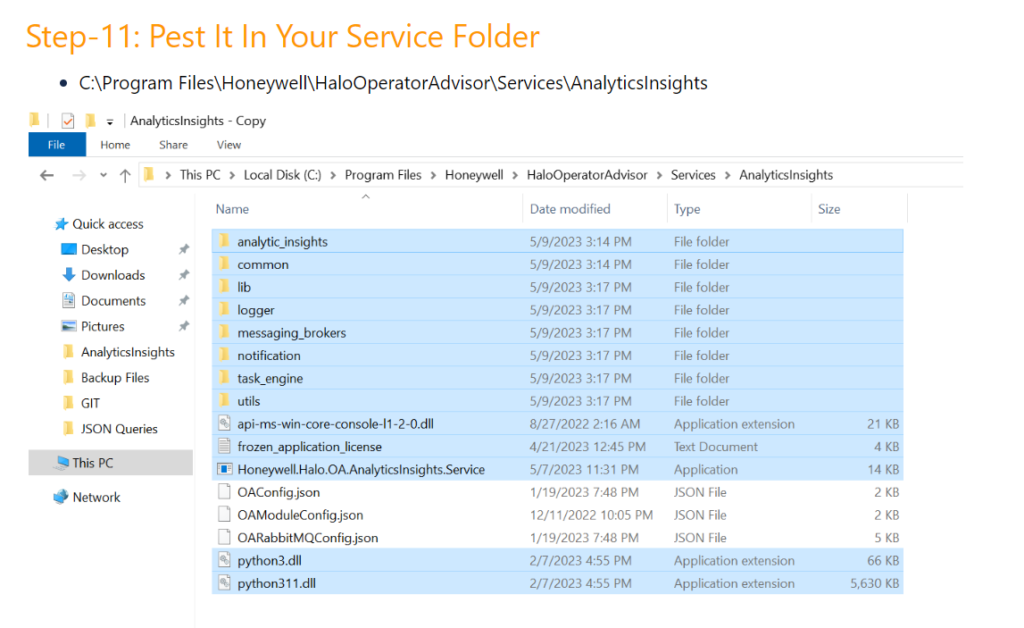1024x628 pixels.
Task: Switch to the View ribbon tab
Action: pos(229,145)
